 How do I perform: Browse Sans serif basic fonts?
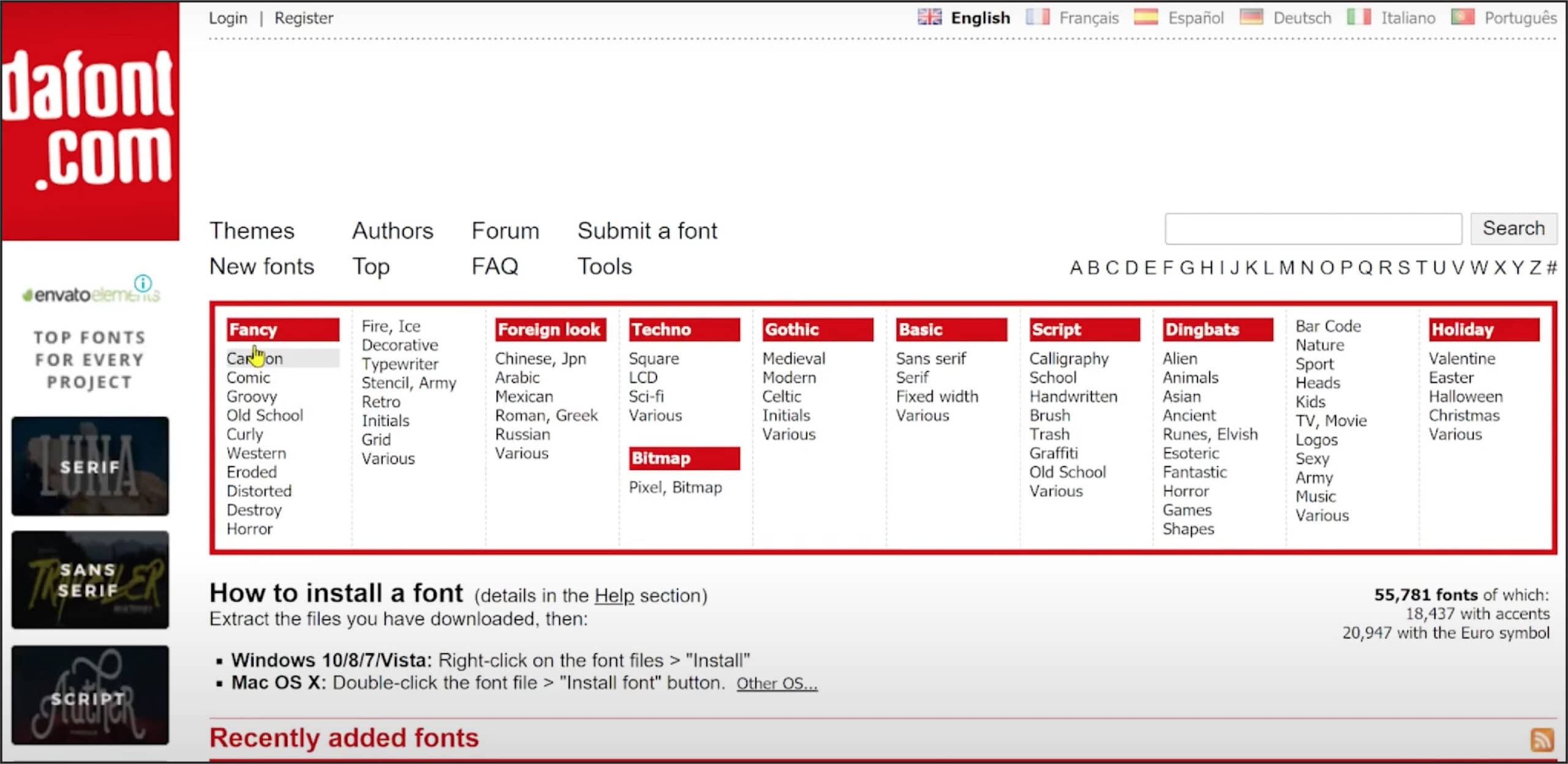pos(931,358)
